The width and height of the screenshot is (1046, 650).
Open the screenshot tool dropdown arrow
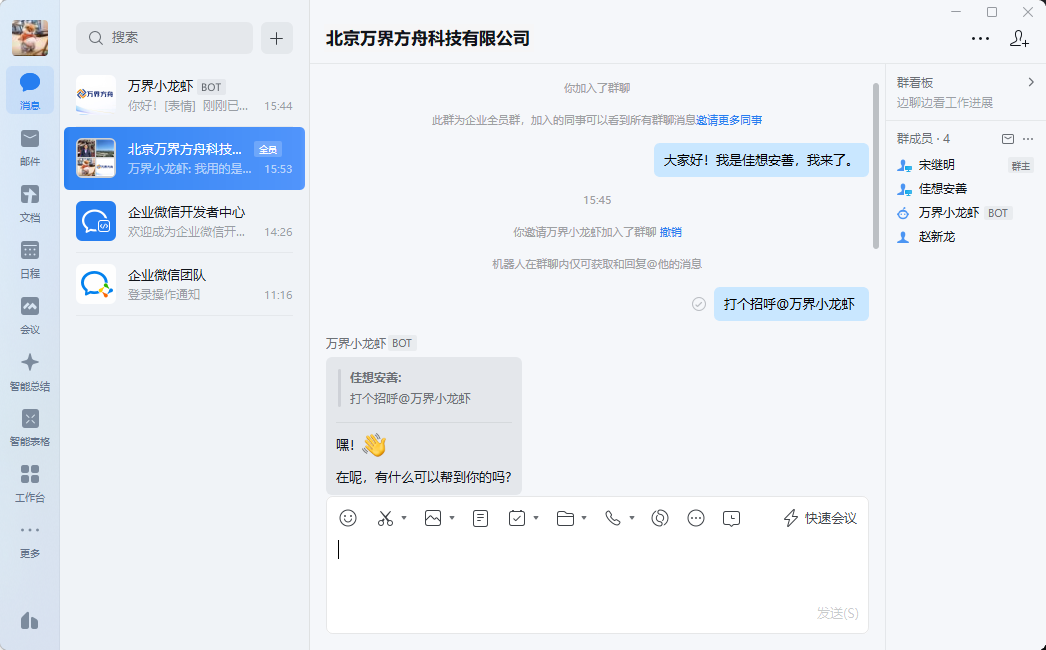[x=404, y=518]
